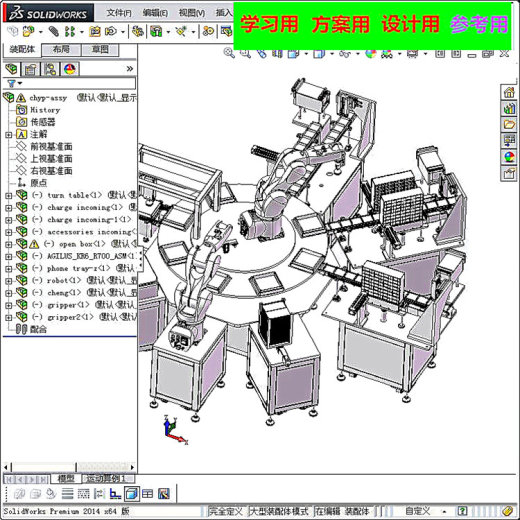Open Appearances color ball in task pane
The width and height of the screenshot is (520, 520).
pyautogui.click(x=509, y=156)
